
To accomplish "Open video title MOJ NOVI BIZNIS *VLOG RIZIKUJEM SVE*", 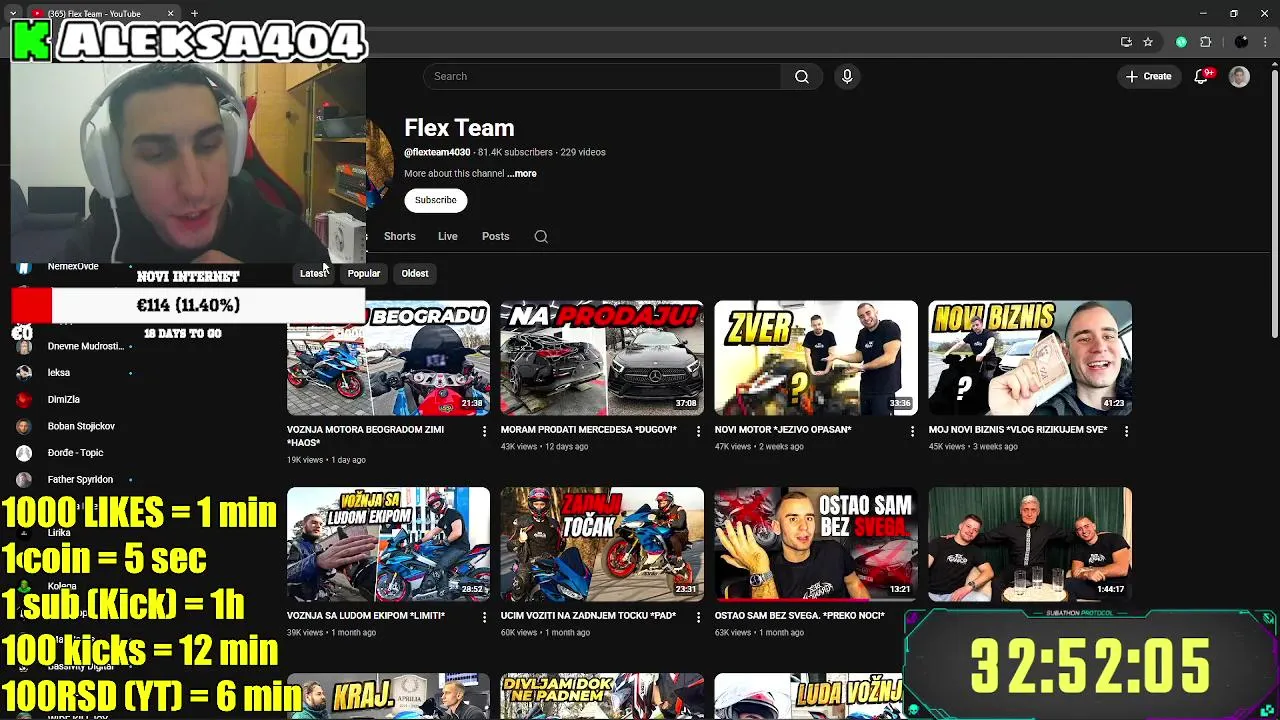I will tap(1018, 430).
